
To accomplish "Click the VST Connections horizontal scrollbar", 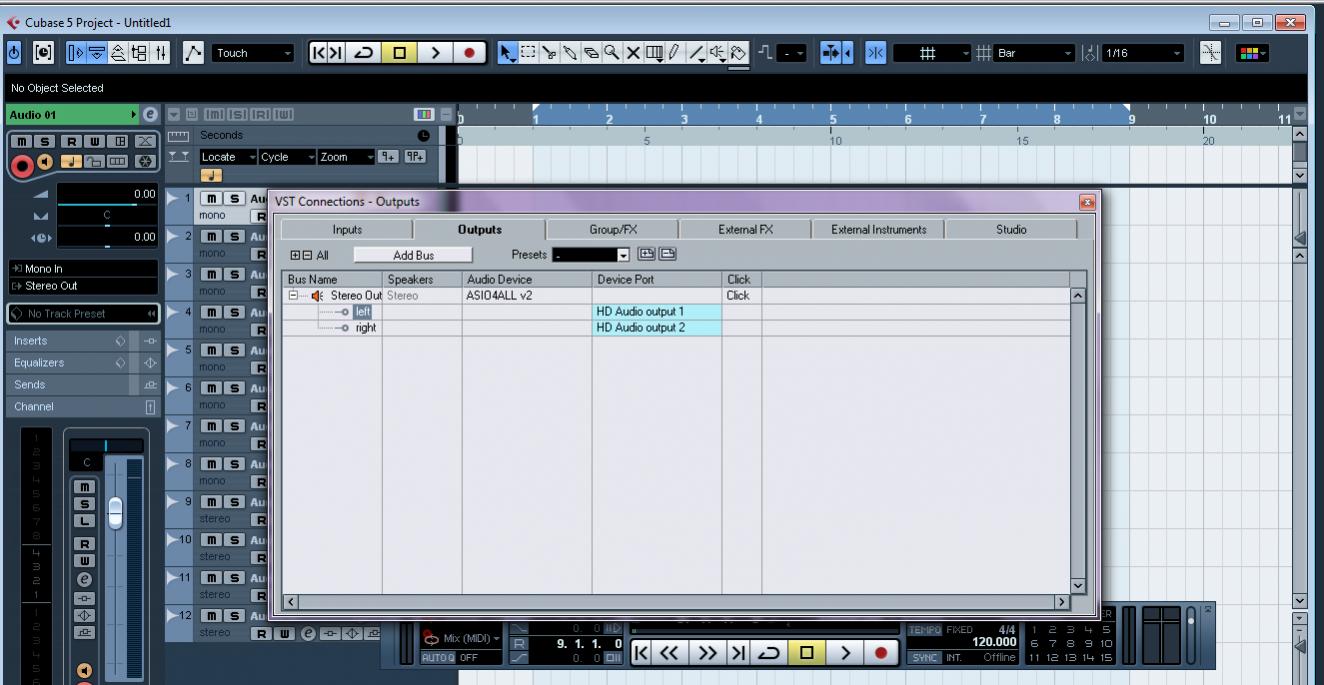I will (x=677, y=602).
